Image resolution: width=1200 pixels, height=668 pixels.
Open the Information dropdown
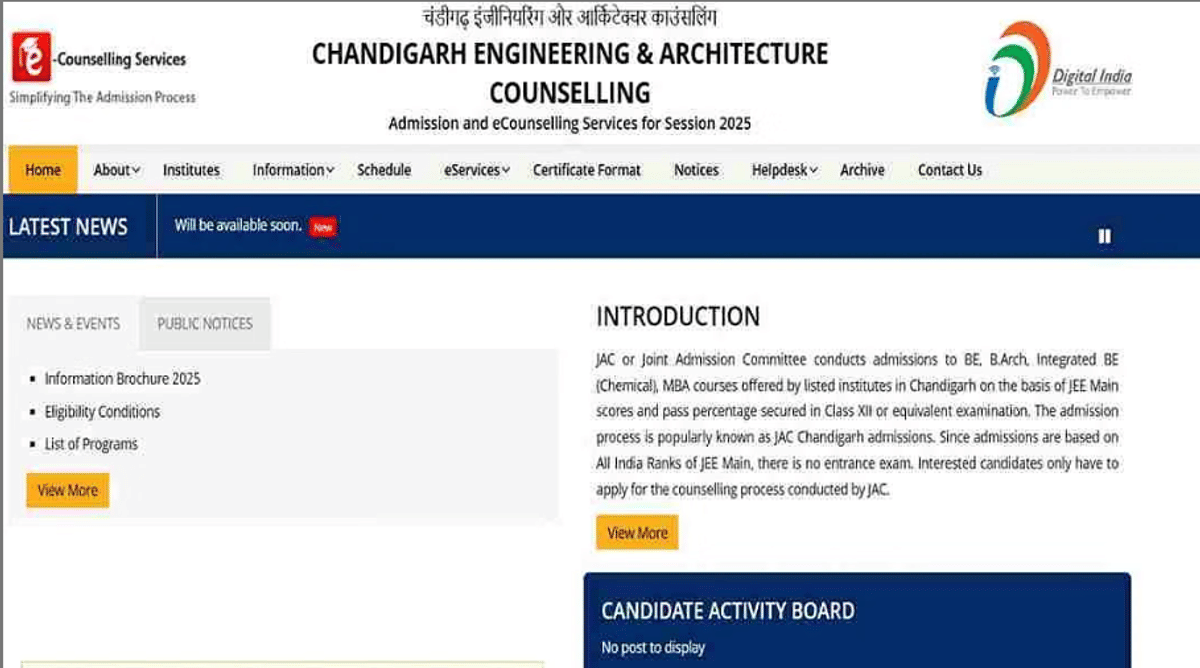(x=290, y=170)
